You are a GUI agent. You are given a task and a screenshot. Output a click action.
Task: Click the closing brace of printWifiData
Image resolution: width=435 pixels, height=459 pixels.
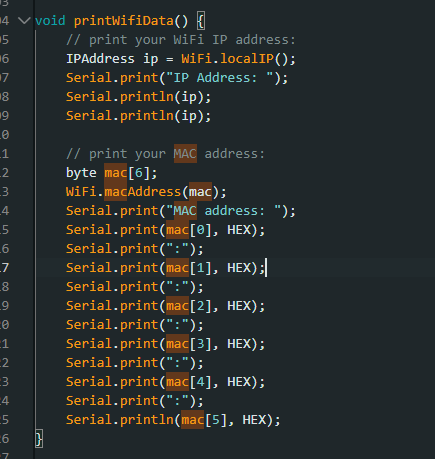(x=39, y=439)
